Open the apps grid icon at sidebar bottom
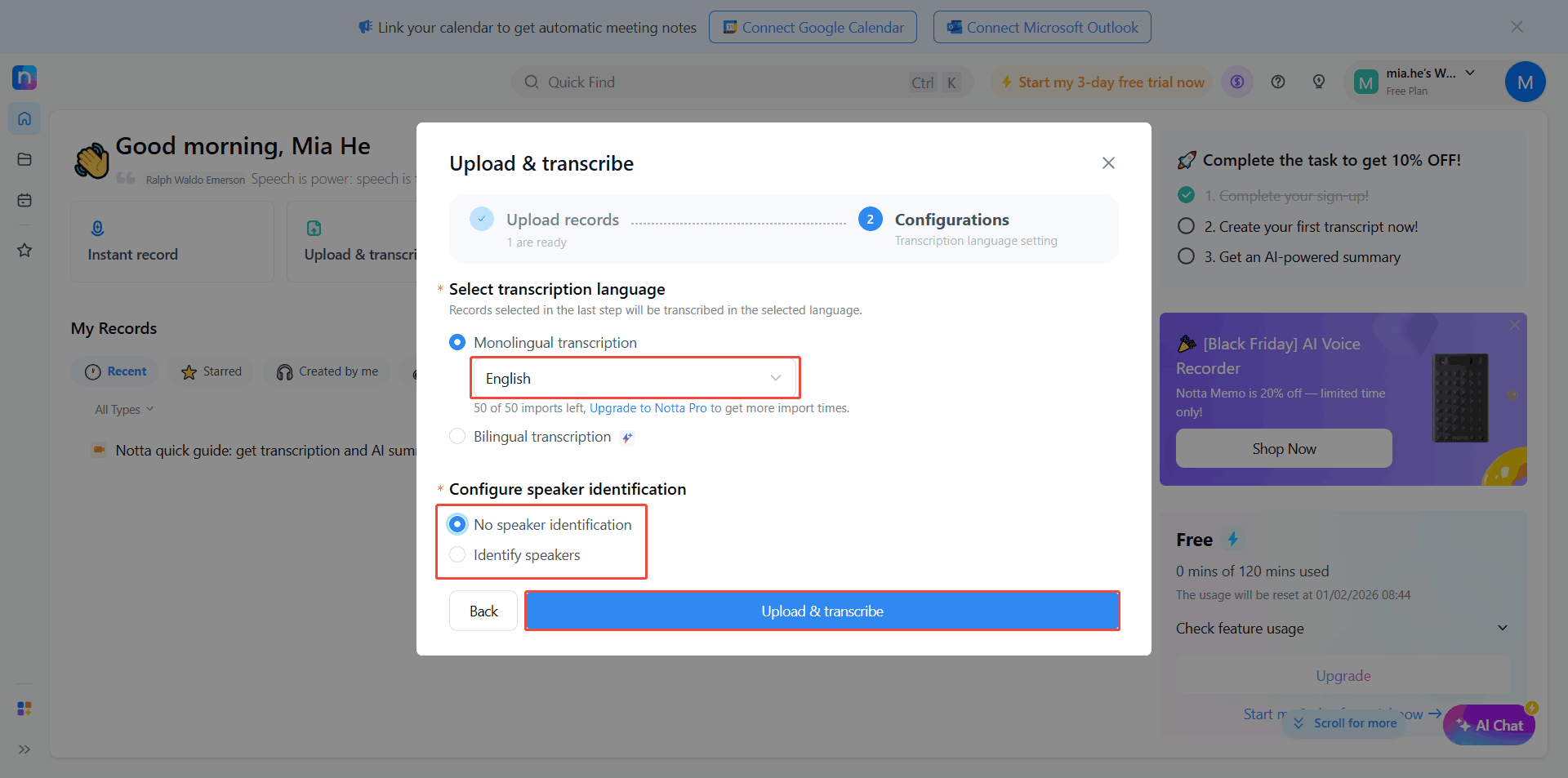 (24, 709)
